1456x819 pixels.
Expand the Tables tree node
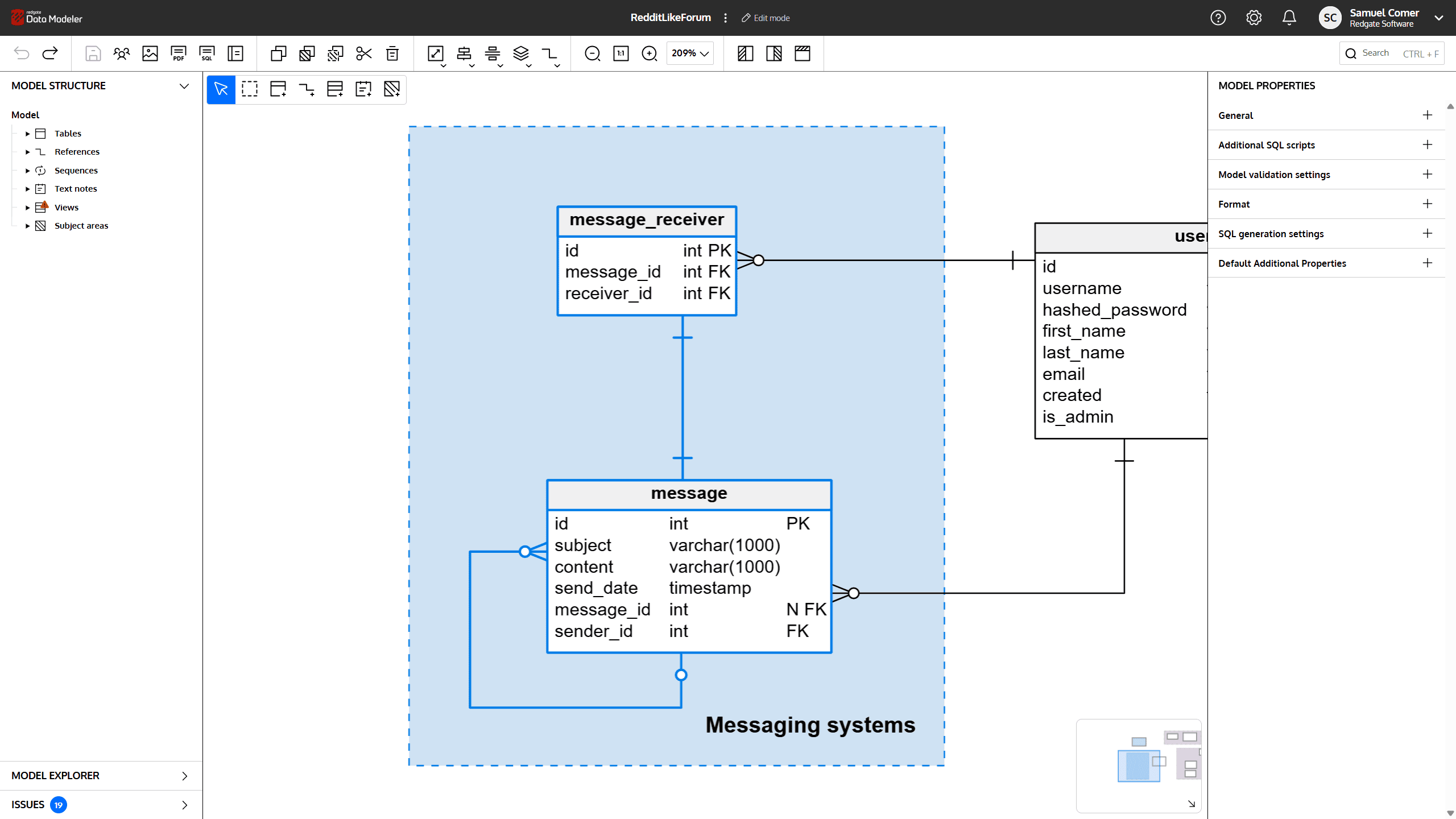click(x=27, y=134)
